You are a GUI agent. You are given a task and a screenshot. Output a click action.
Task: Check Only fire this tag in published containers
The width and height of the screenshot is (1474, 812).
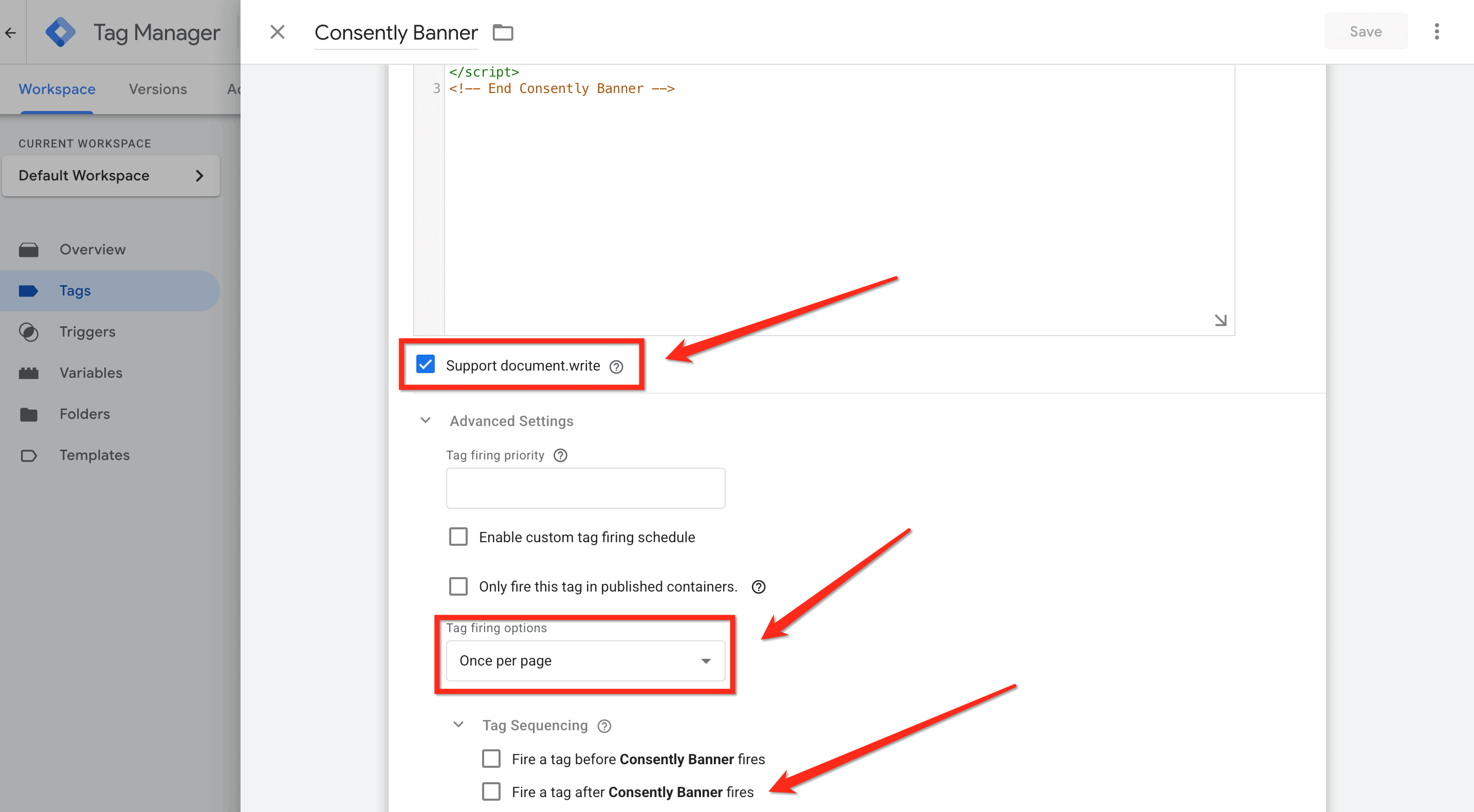click(458, 586)
